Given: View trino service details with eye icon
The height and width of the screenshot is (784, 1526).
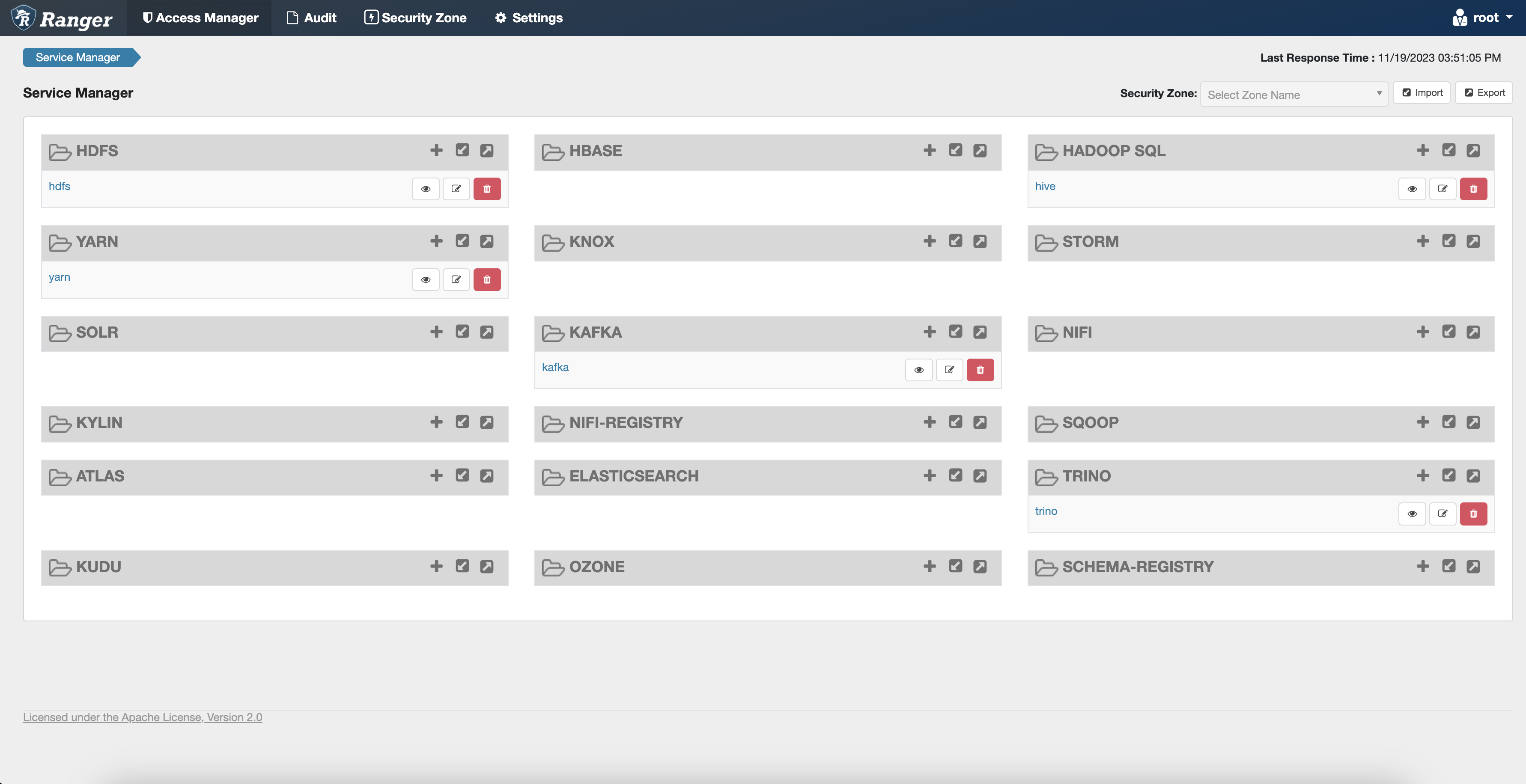Looking at the screenshot, I should click(x=1412, y=514).
